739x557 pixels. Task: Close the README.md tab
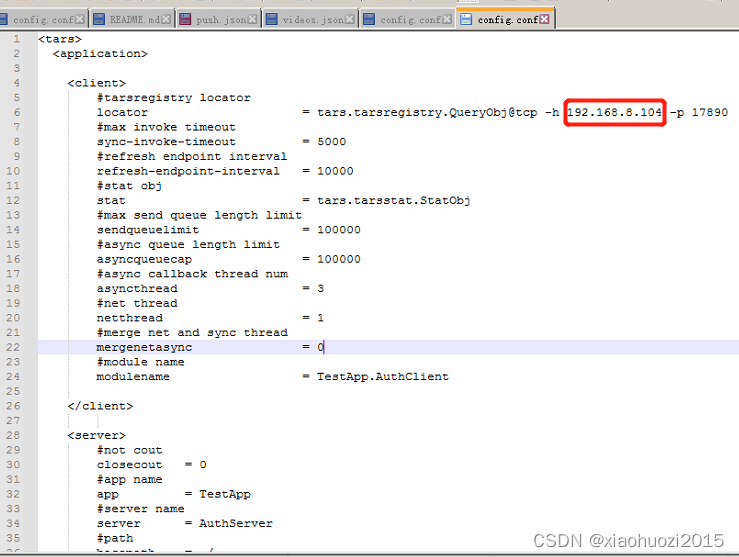pyautogui.click(x=166, y=19)
